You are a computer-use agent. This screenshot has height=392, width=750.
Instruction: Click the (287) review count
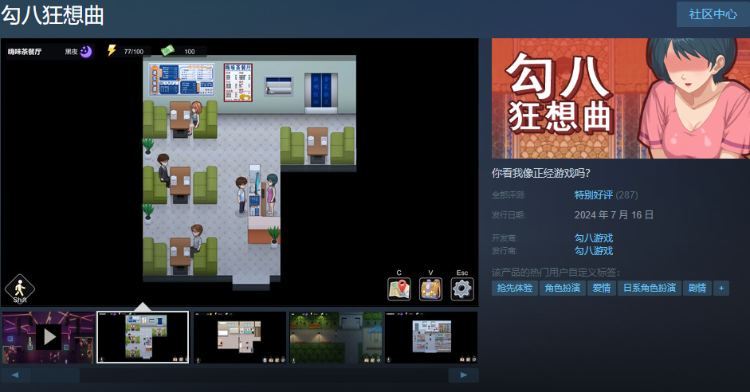pyautogui.click(x=627, y=195)
